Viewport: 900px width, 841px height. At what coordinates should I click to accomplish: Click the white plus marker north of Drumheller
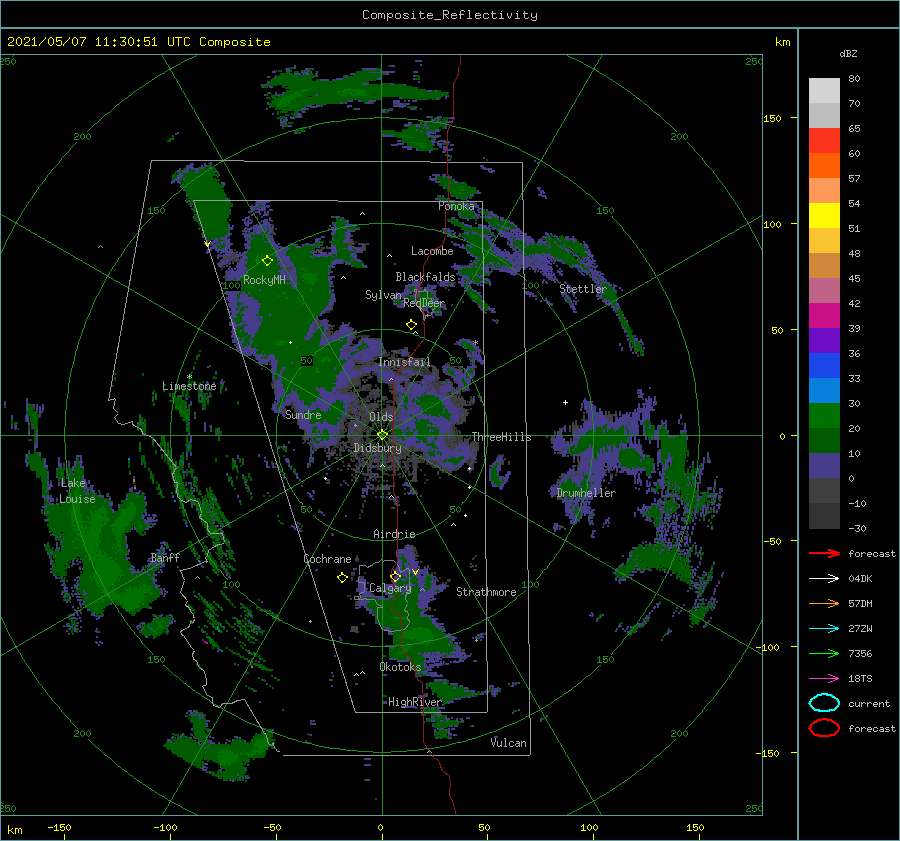565,402
